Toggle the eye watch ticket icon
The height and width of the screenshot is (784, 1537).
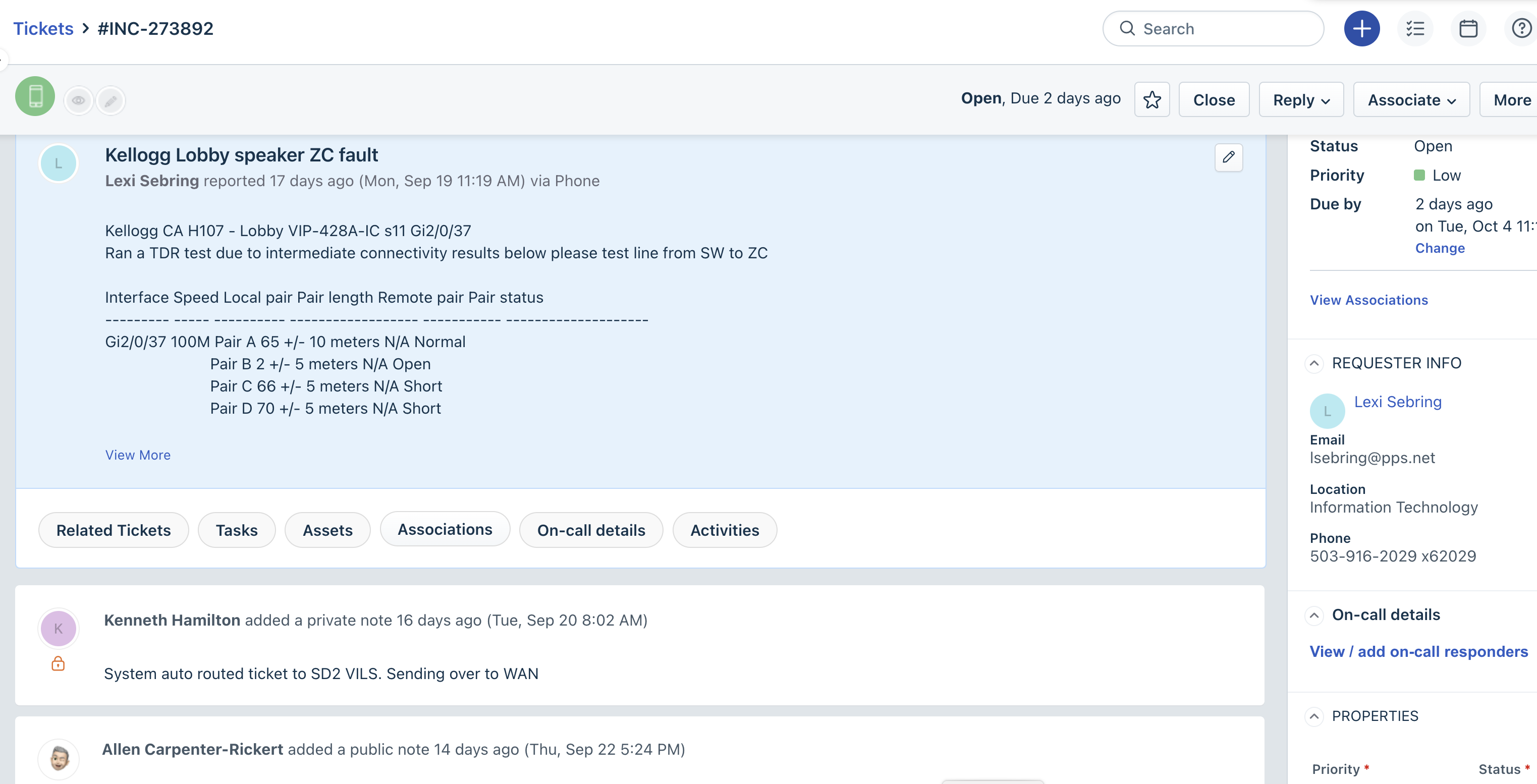(x=78, y=101)
